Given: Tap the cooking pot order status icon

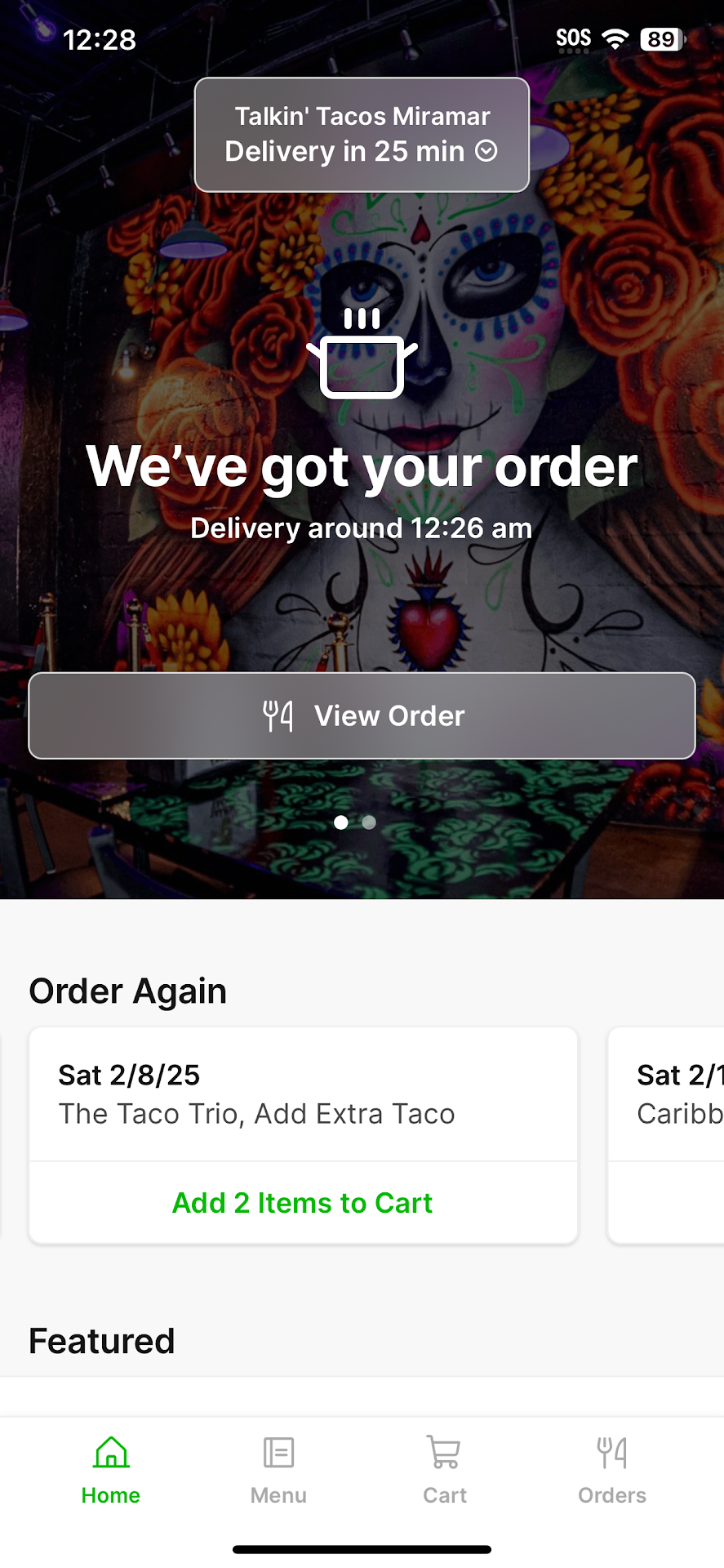Looking at the screenshot, I should click(362, 353).
